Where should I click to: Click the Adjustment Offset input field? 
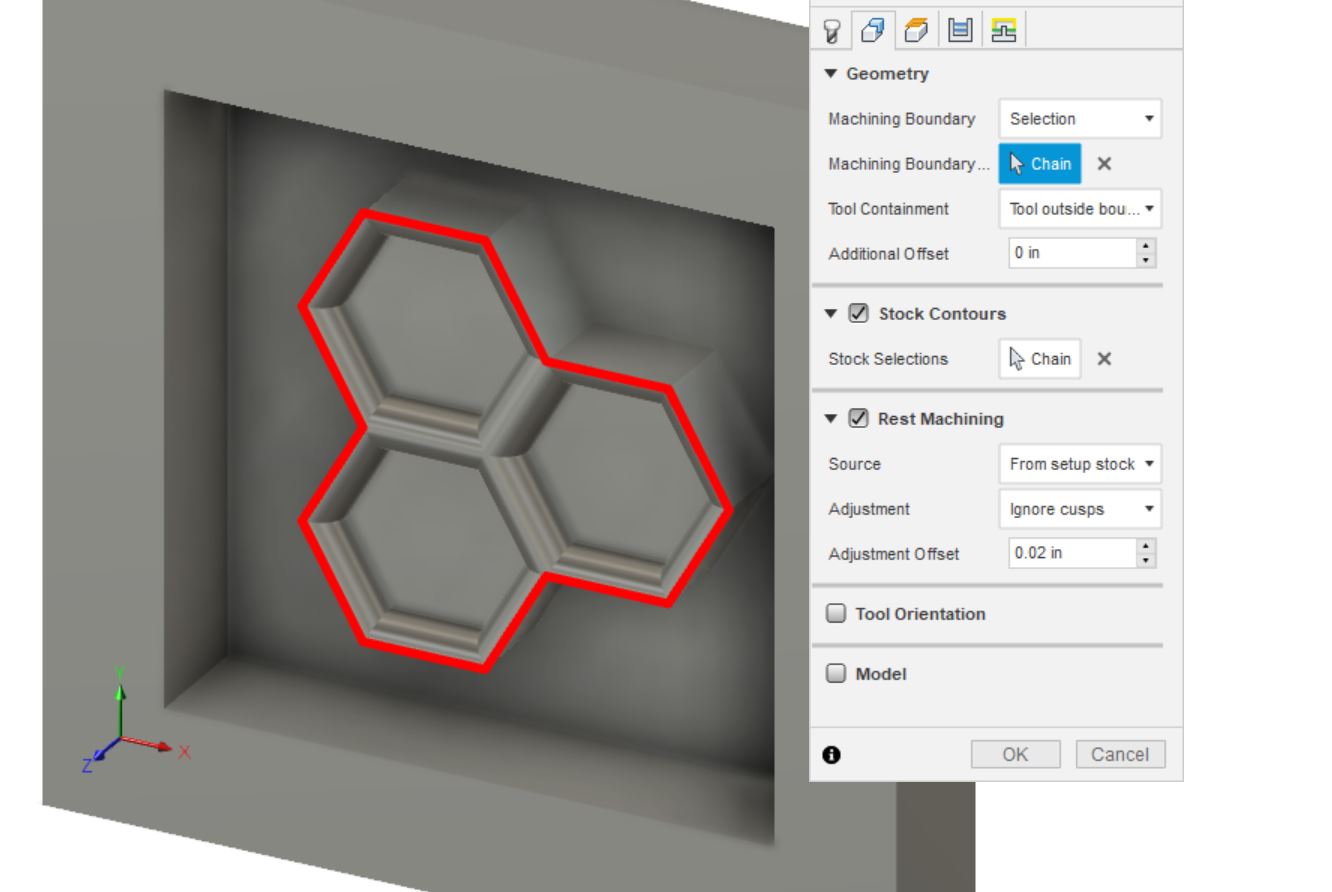click(x=1072, y=553)
